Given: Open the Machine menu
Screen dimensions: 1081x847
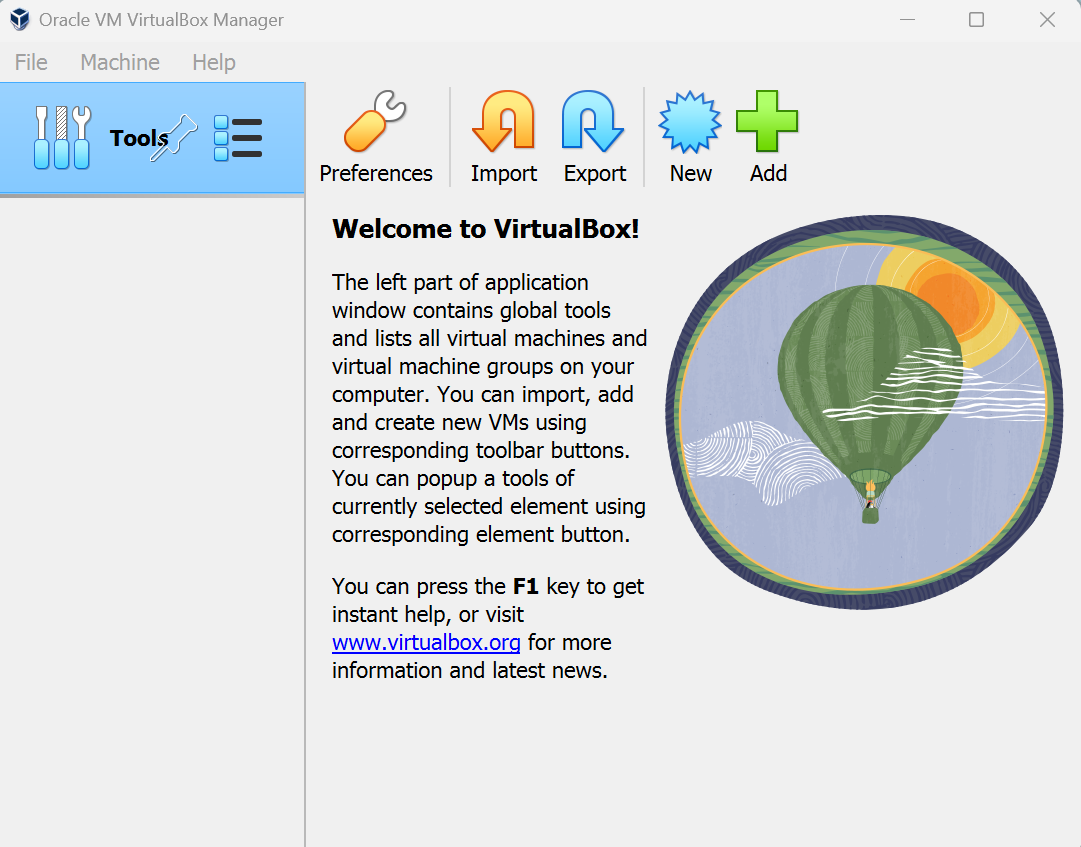Looking at the screenshot, I should click(120, 62).
